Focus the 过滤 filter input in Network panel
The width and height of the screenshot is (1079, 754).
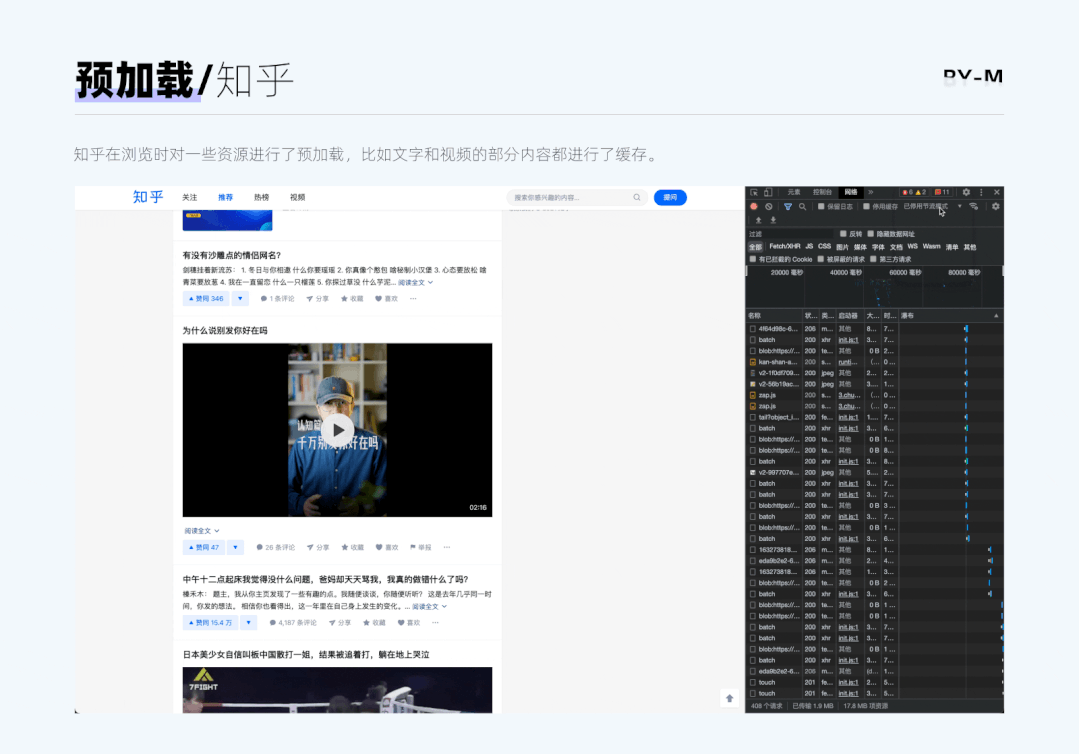click(791, 234)
